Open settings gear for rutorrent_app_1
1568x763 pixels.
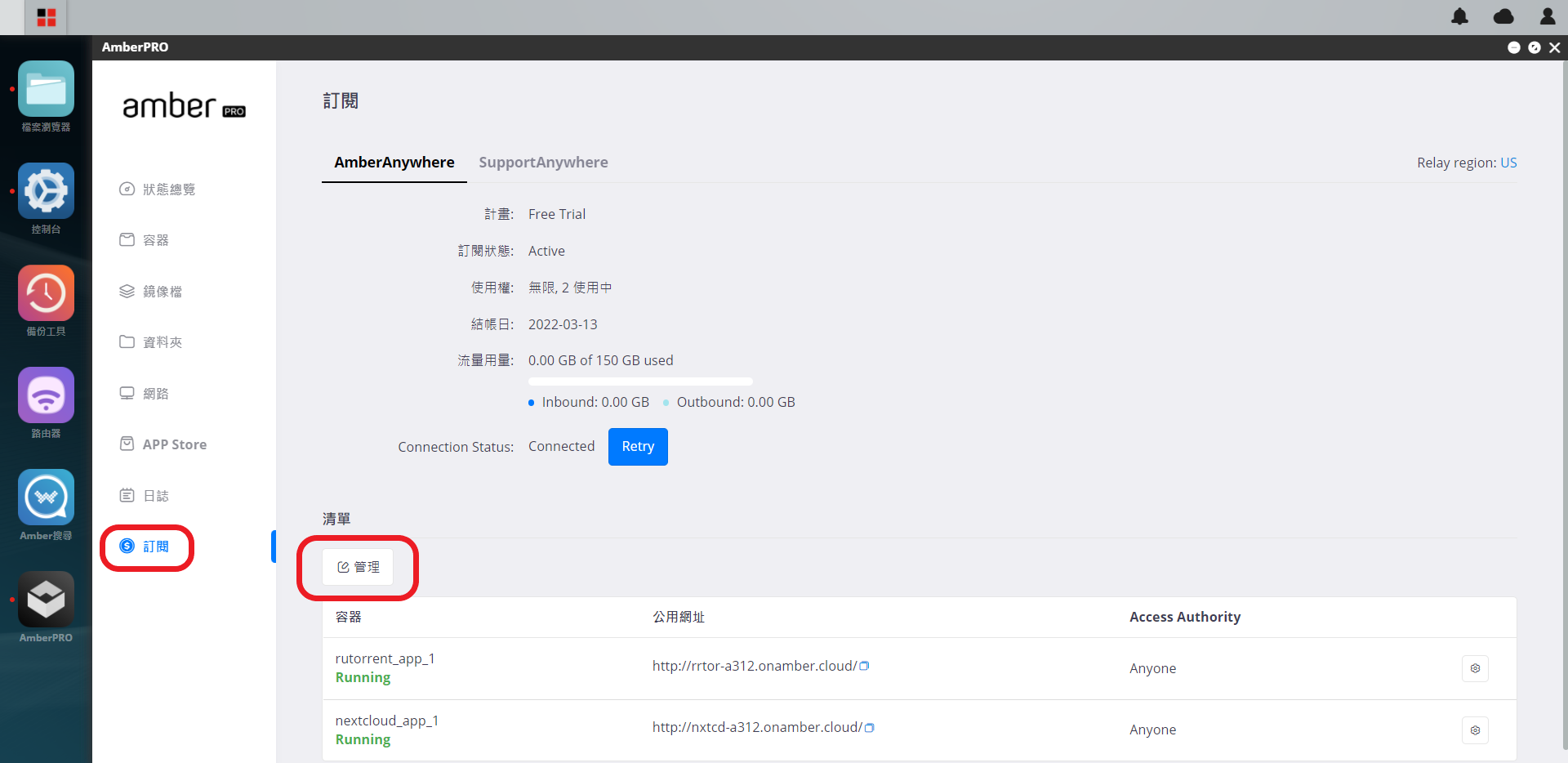click(1475, 668)
